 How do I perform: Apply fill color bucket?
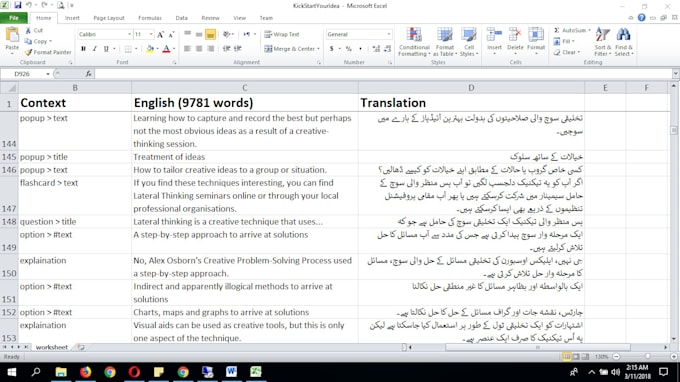[x=150, y=49]
